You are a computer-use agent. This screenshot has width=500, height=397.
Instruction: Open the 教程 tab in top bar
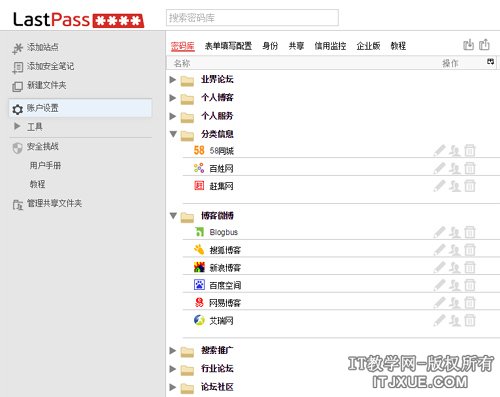(x=398, y=46)
